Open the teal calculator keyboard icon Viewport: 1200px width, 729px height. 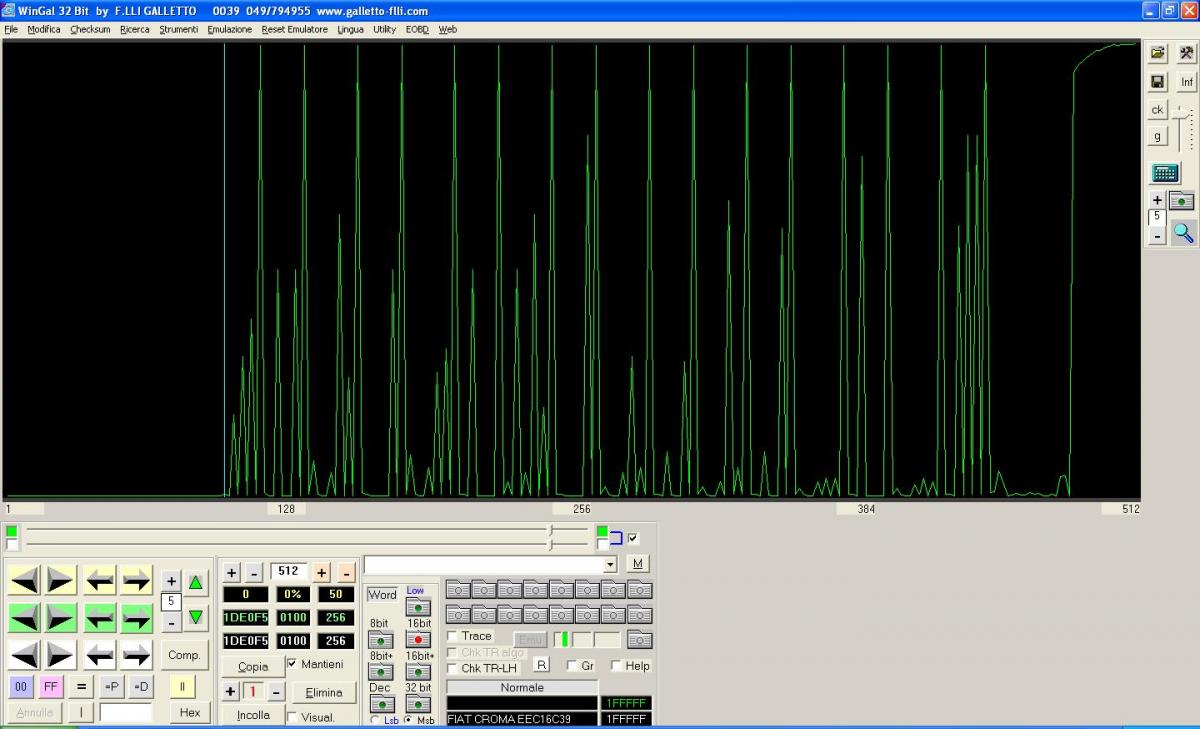(1165, 173)
